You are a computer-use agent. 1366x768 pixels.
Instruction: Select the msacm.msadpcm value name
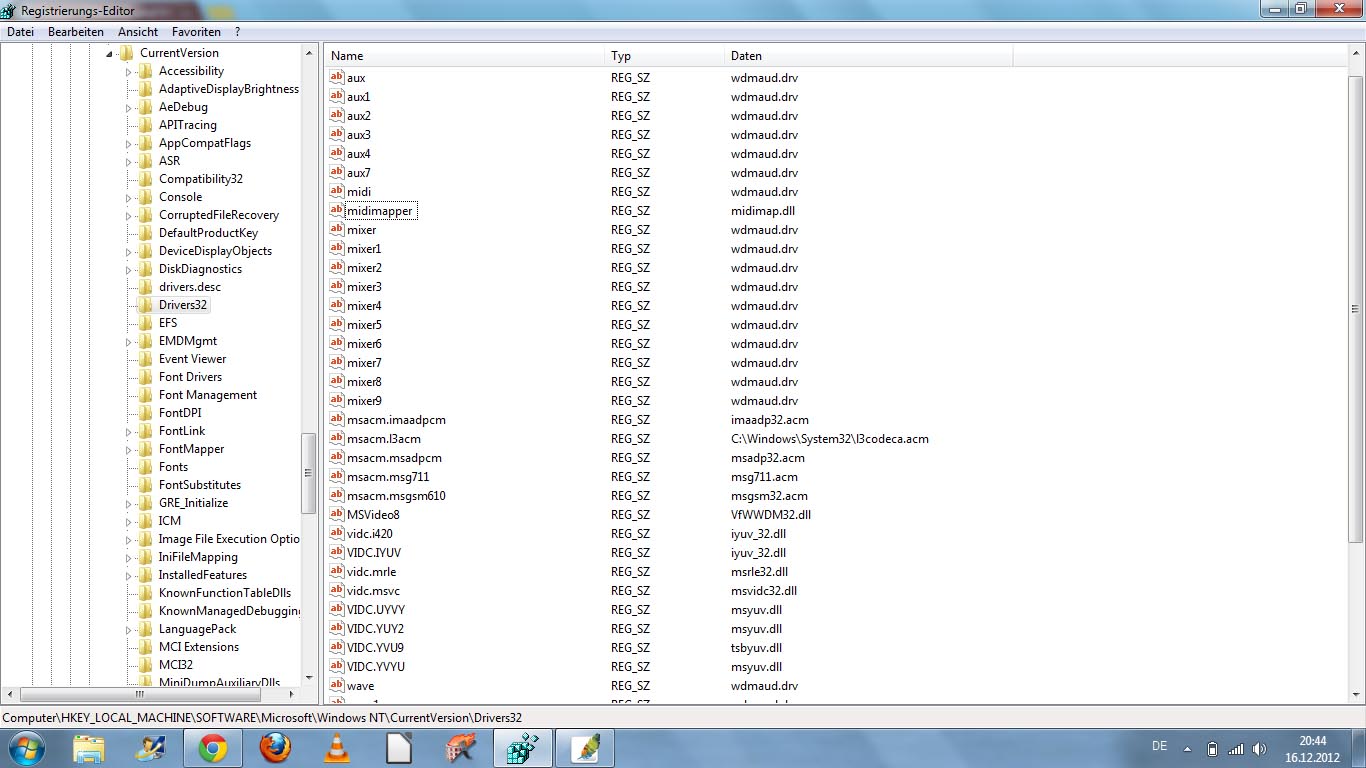[x=394, y=457]
